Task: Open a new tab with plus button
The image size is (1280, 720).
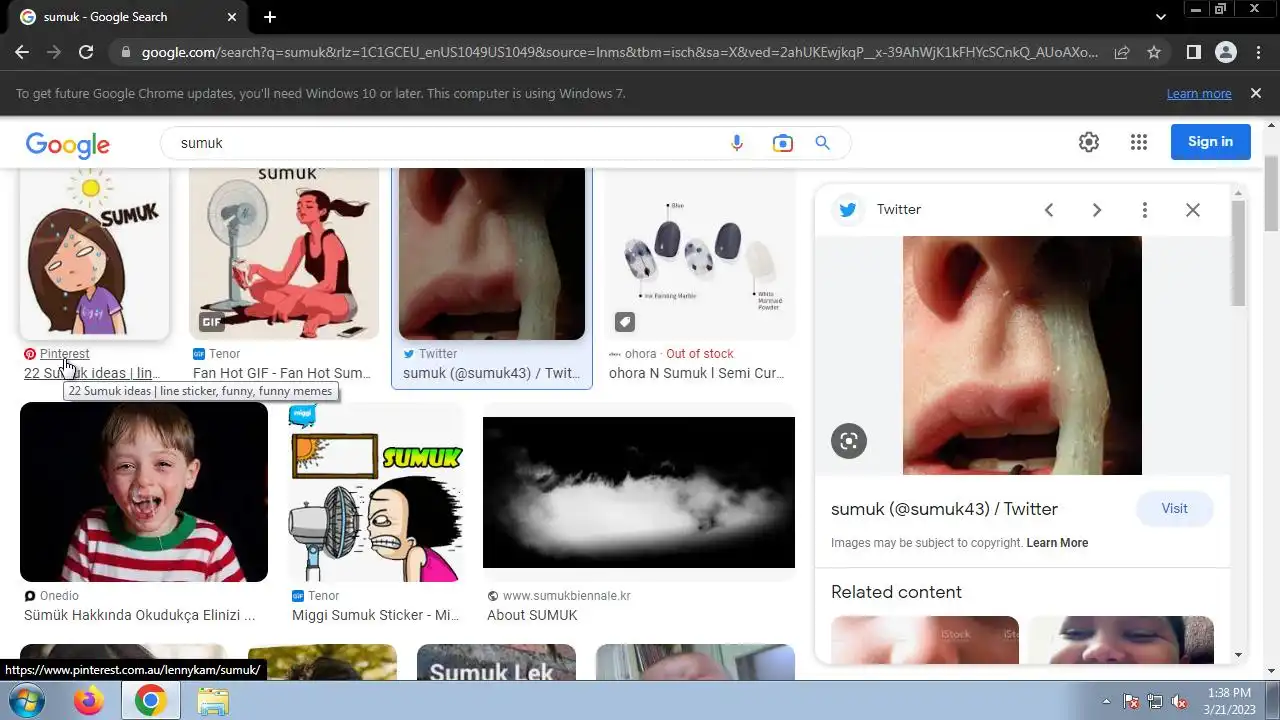Action: pos(270,17)
